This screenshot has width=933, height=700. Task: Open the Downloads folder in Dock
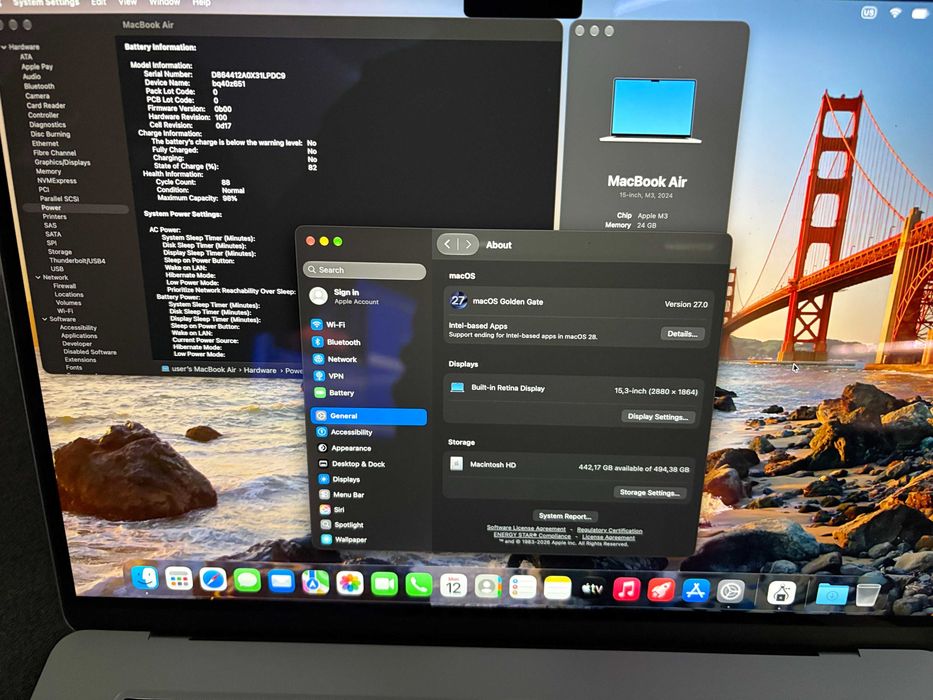[x=832, y=595]
